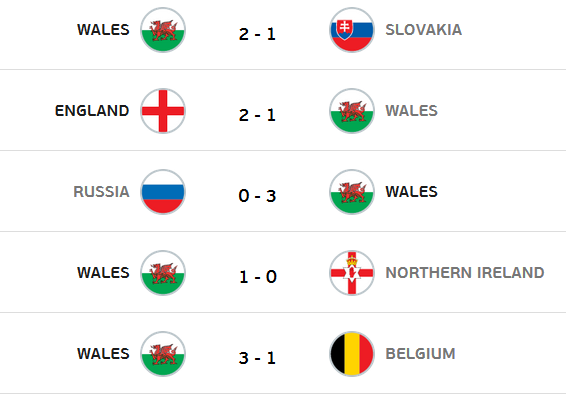Select the ENGLAND team name

(x=92, y=110)
